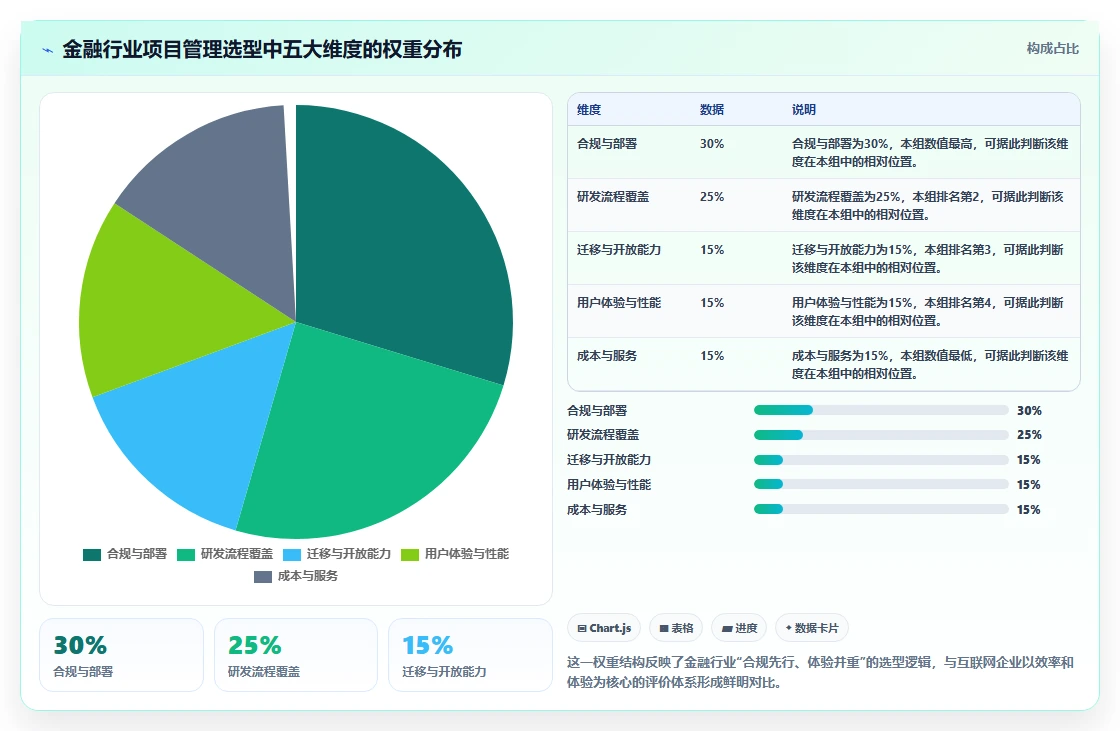Click the 说明 table column header

pos(804,110)
